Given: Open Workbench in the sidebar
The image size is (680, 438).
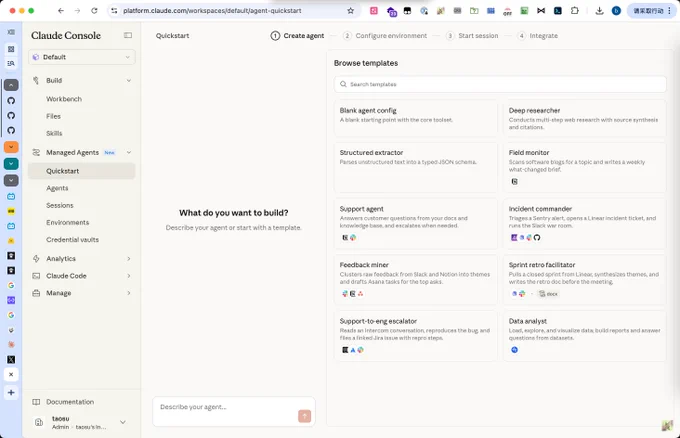Looking at the screenshot, I should point(64,99).
